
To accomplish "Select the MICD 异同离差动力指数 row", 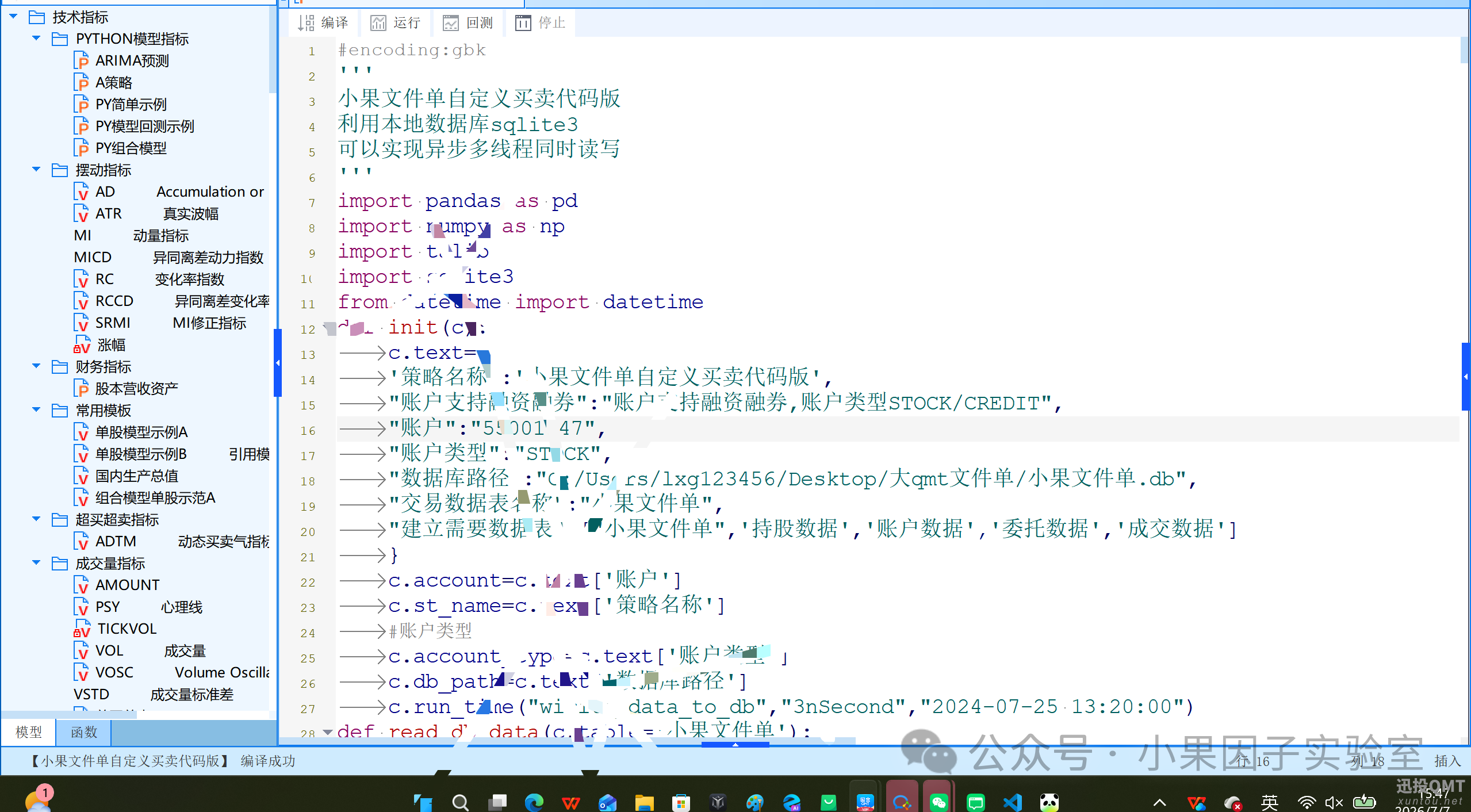I will (168, 257).
